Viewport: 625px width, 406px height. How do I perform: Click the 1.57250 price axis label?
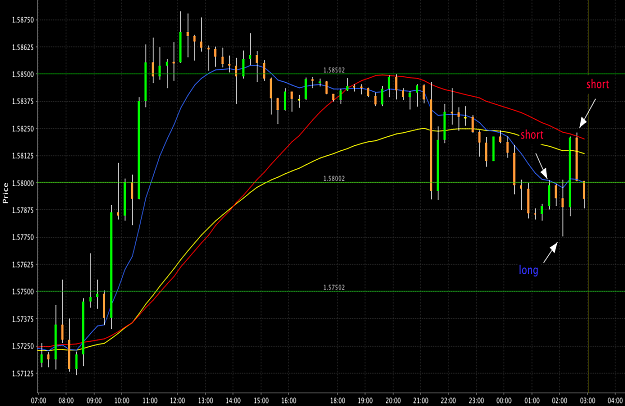coord(23,346)
